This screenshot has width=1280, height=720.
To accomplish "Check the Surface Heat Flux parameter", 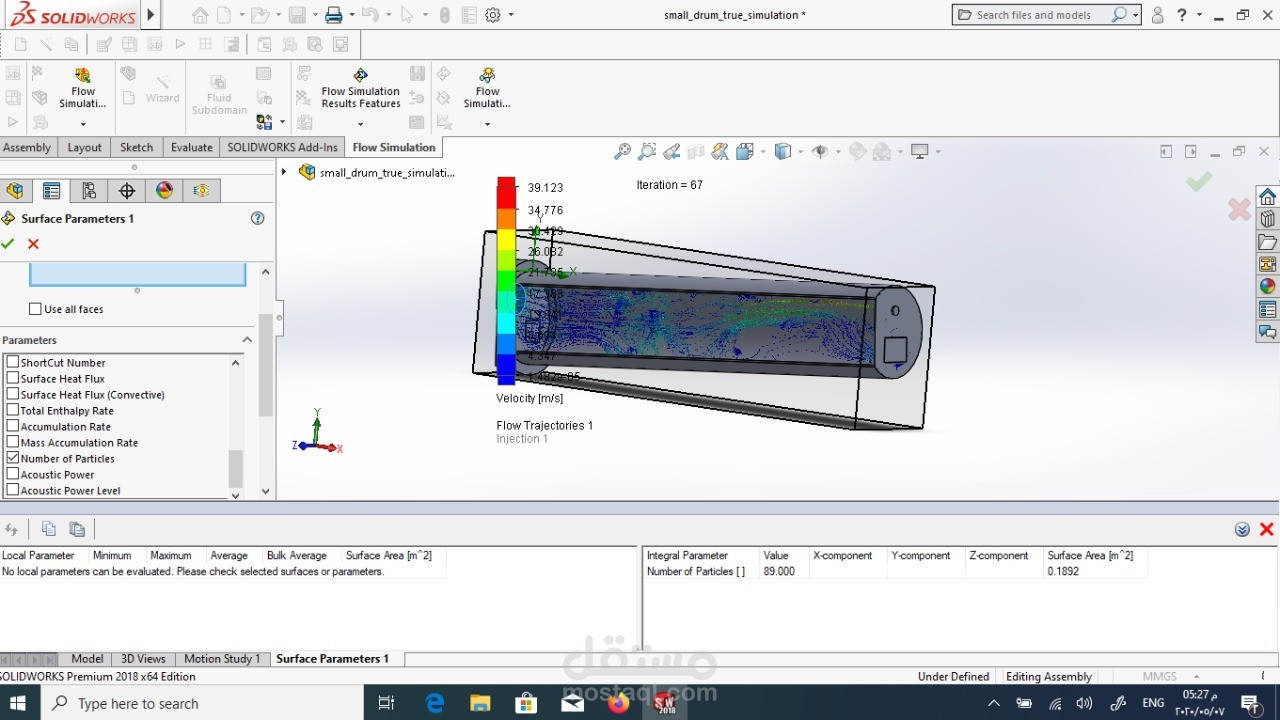I will [x=13, y=378].
